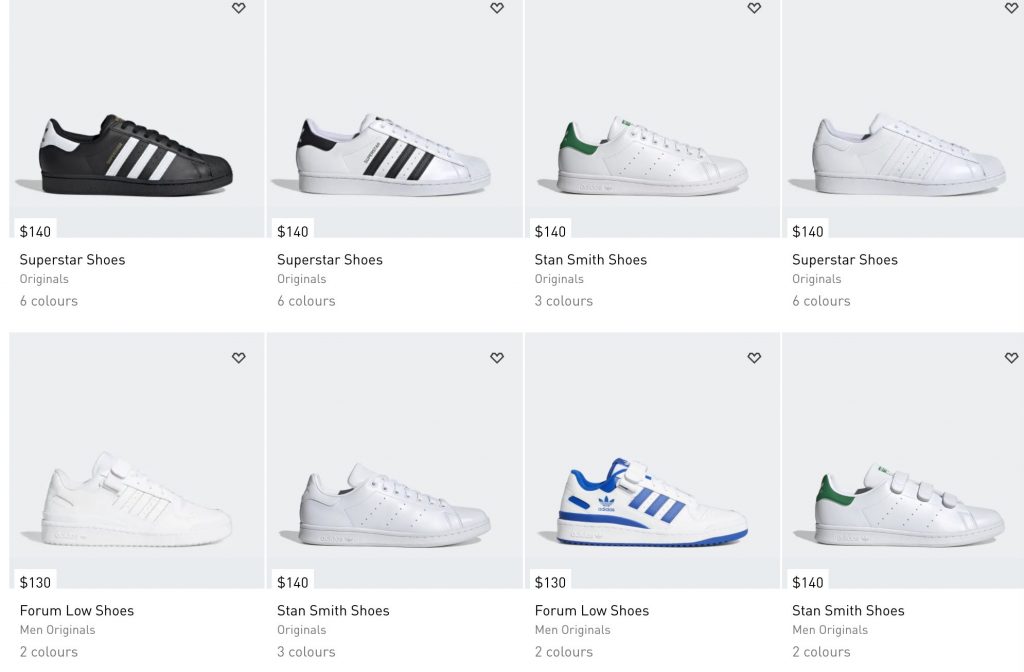Wishlist the blue-striped Forum Low Shoes
Screen dimensions: 1024x672
[754, 358]
